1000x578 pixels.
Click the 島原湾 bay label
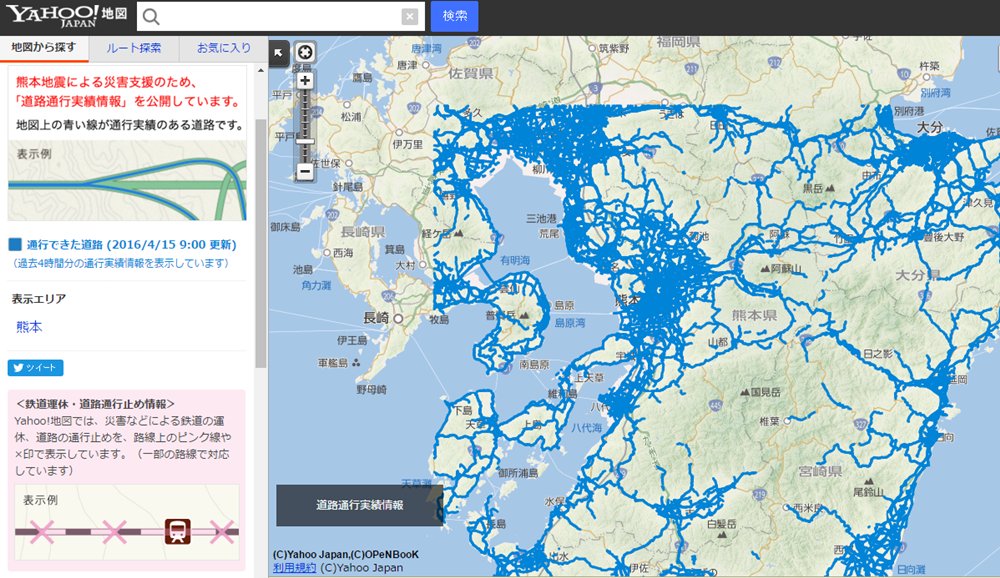[570, 323]
